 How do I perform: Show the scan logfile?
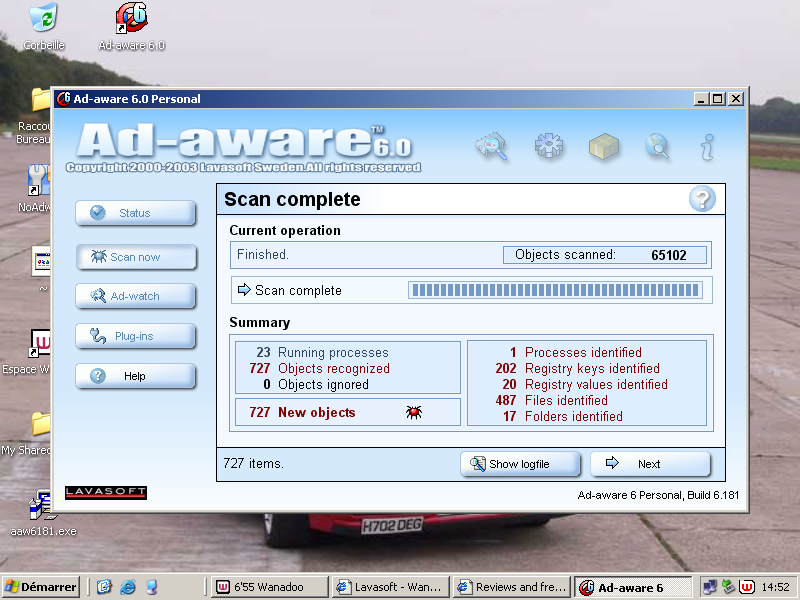pyautogui.click(x=520, y=464)
